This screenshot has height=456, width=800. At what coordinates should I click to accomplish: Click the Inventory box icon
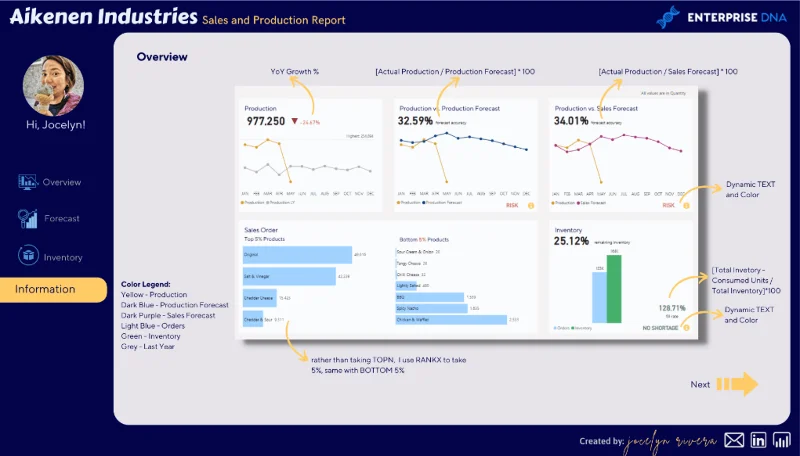pos(28,255)
